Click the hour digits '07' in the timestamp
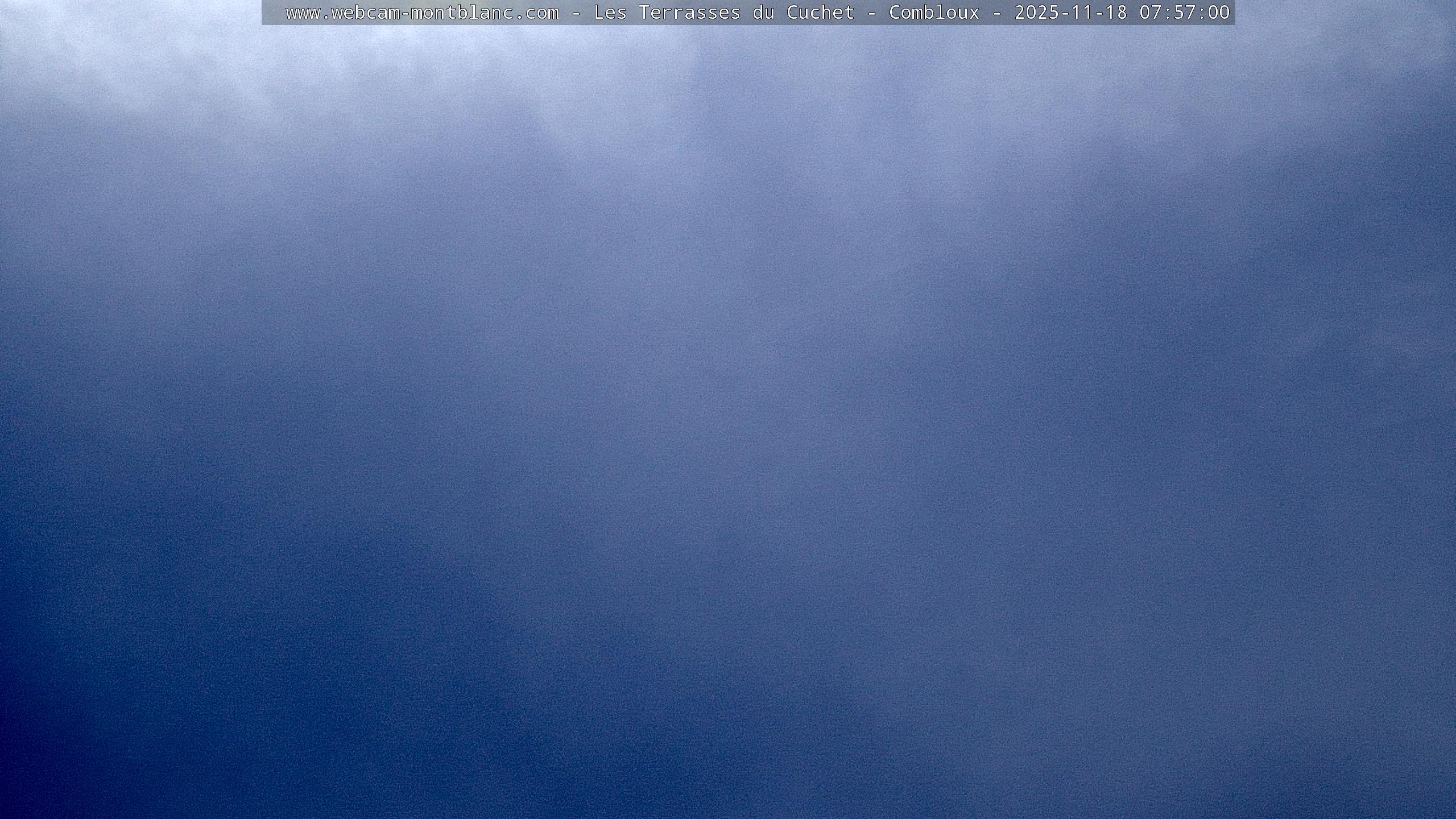1456x819 pixels. [x=1150, y=13]
